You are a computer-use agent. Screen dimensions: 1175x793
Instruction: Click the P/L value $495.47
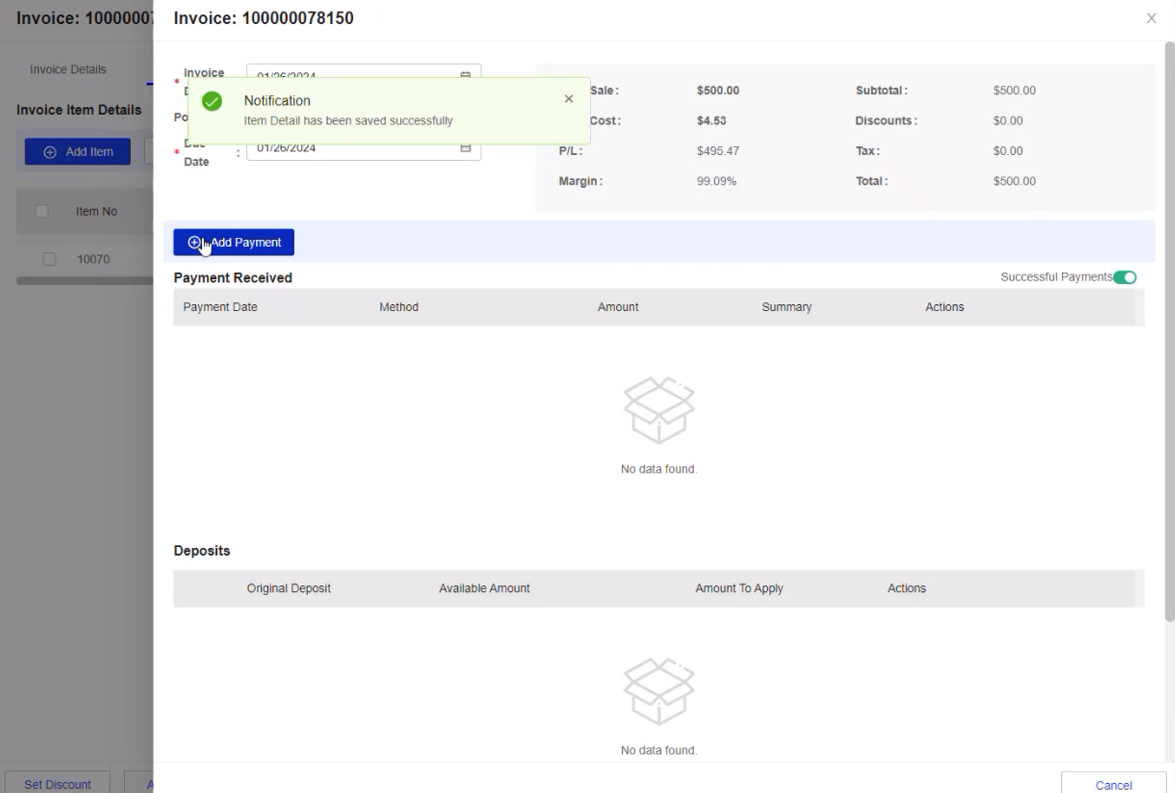718,151
